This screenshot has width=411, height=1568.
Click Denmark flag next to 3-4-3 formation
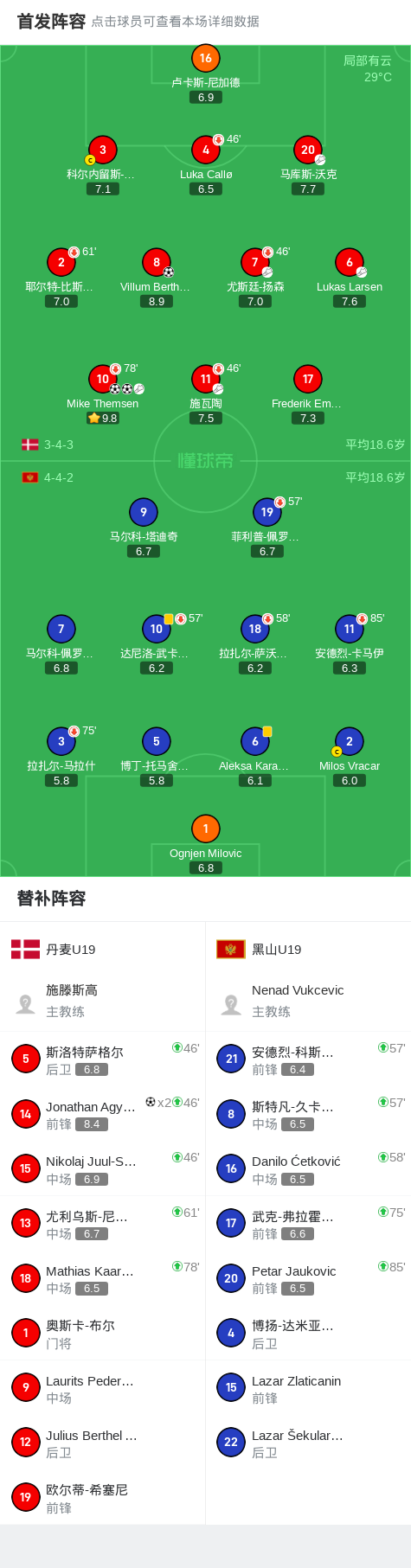[30, 445]
